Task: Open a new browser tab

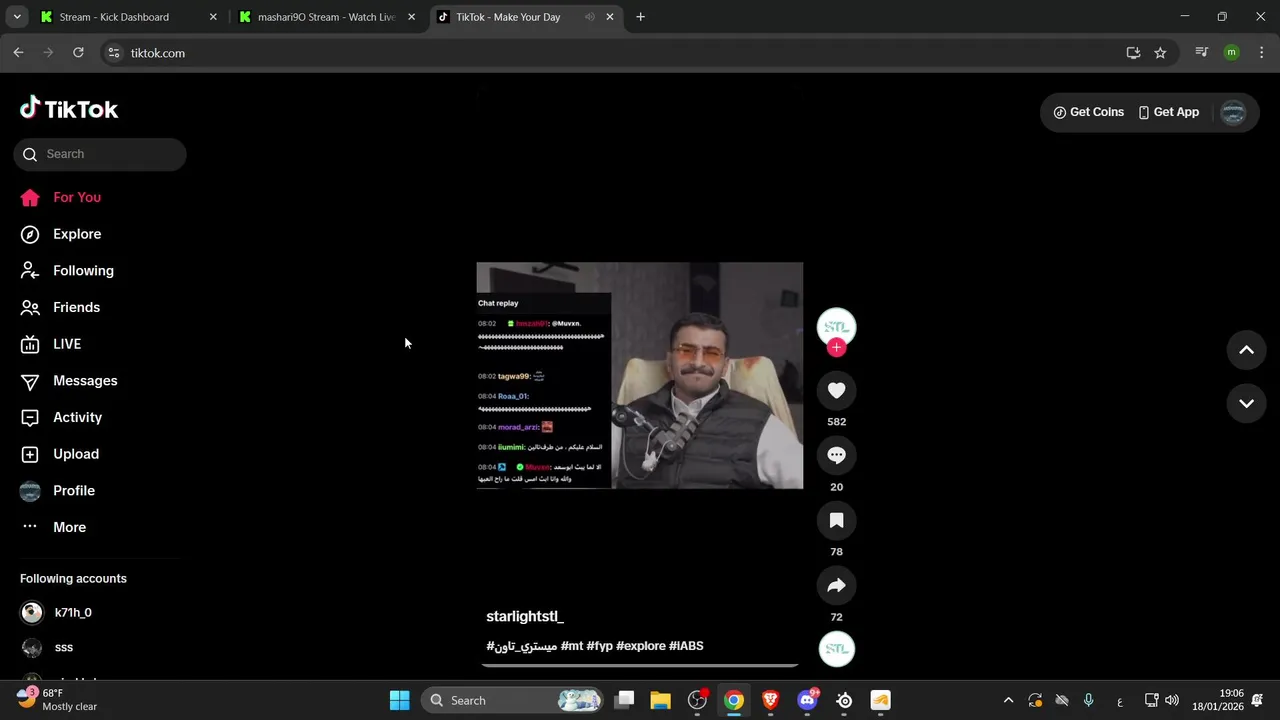Action: 640,17
